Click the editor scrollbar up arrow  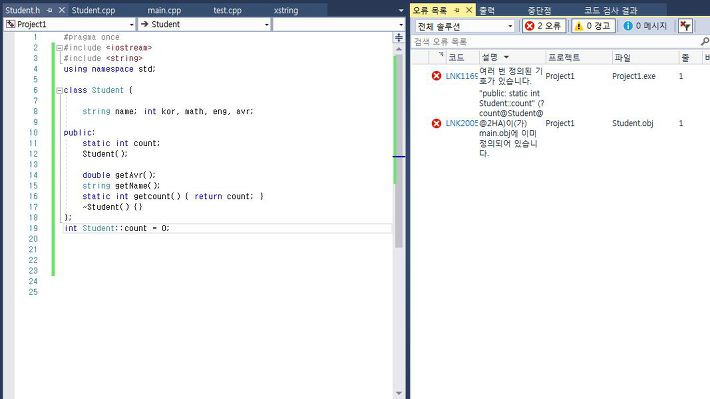tap(399, 49)
